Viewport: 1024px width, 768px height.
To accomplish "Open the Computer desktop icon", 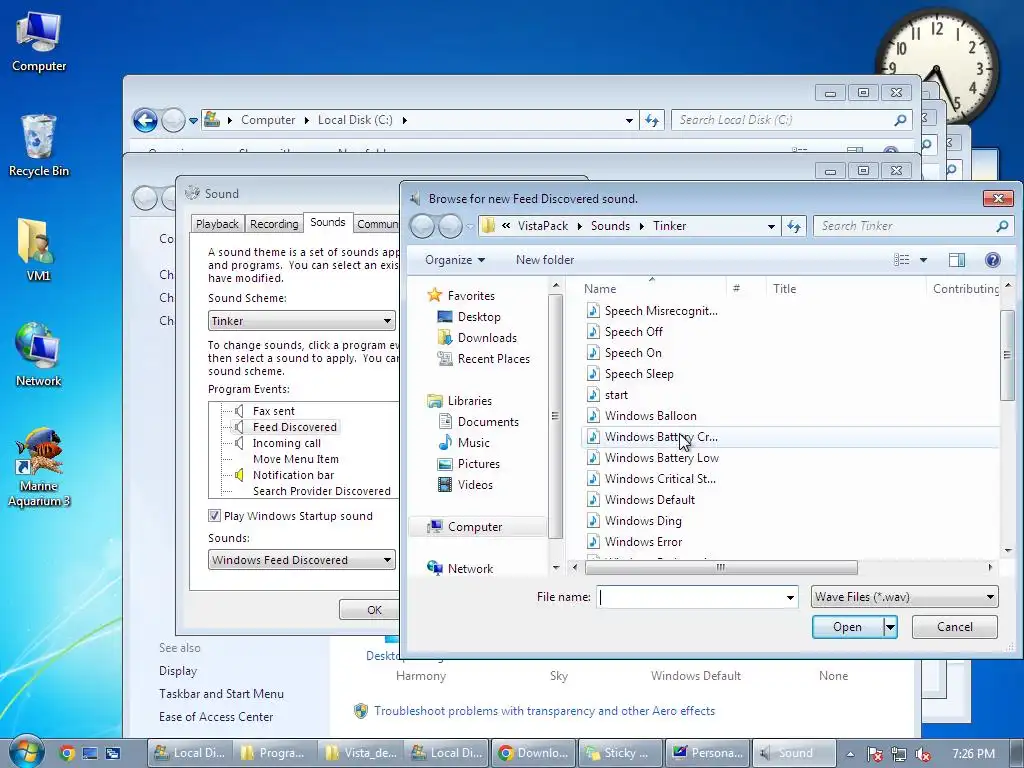I will [39, 42].
